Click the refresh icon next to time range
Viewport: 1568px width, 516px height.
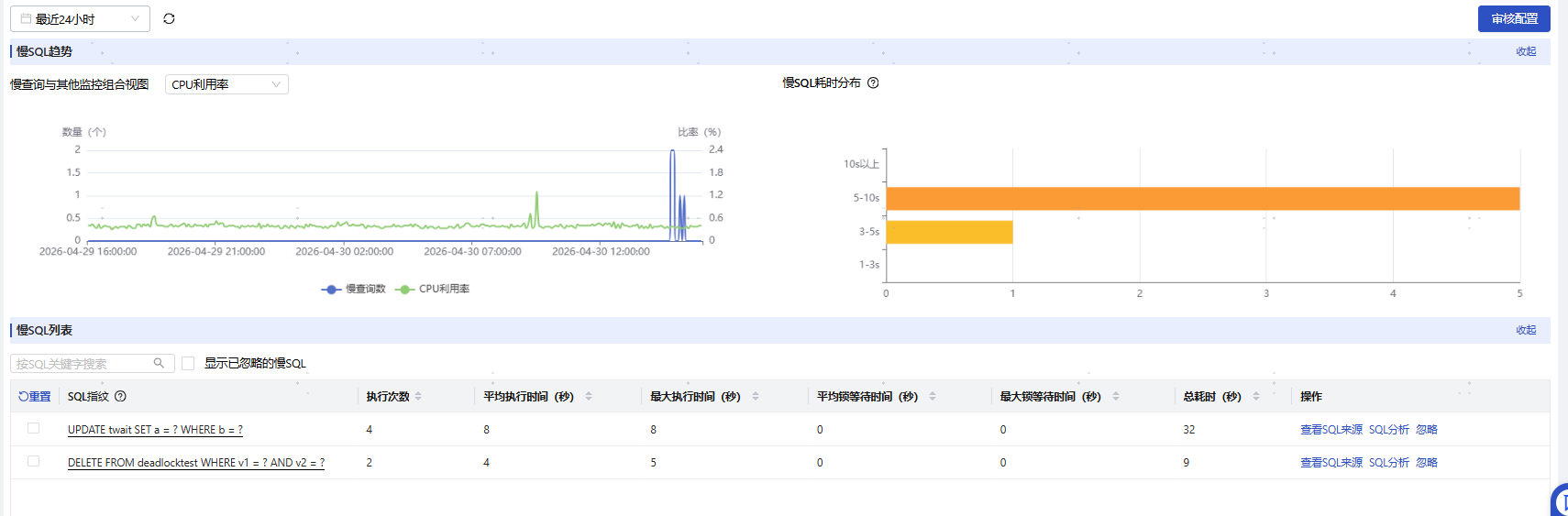tap(169, 18)
